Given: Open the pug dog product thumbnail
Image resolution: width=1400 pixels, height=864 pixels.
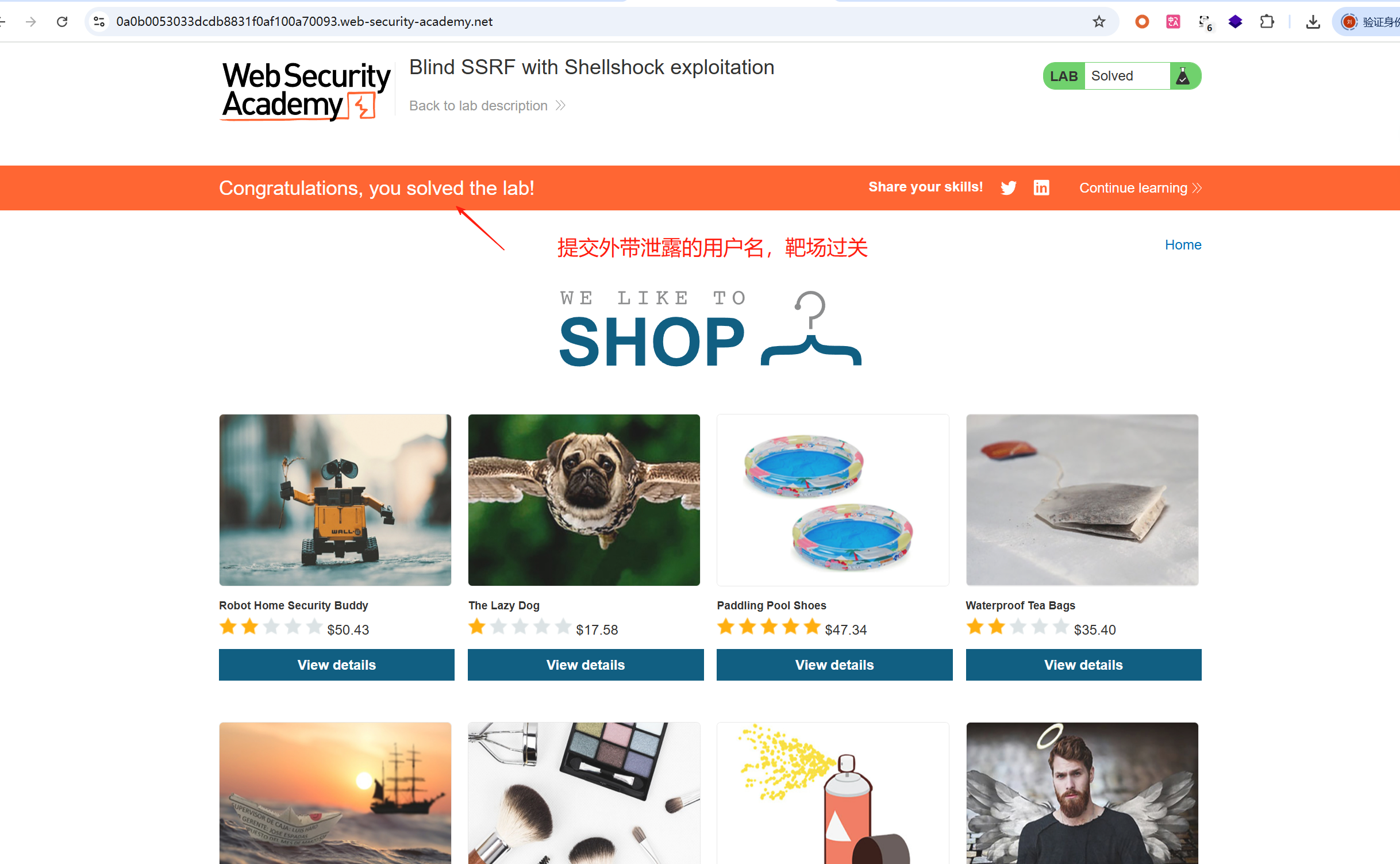Looking at the screenshot, I should click(584, 500).
